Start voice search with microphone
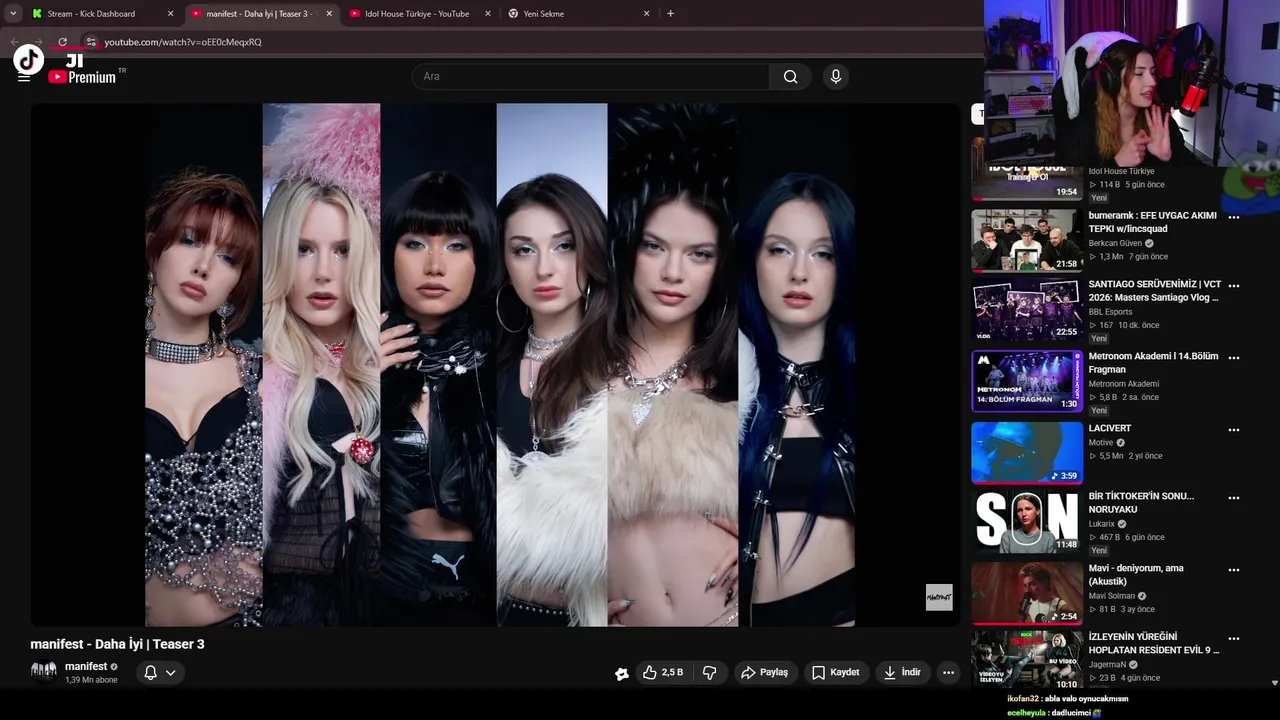This screenshot has height=720, width=1280. tap(836, 76)
